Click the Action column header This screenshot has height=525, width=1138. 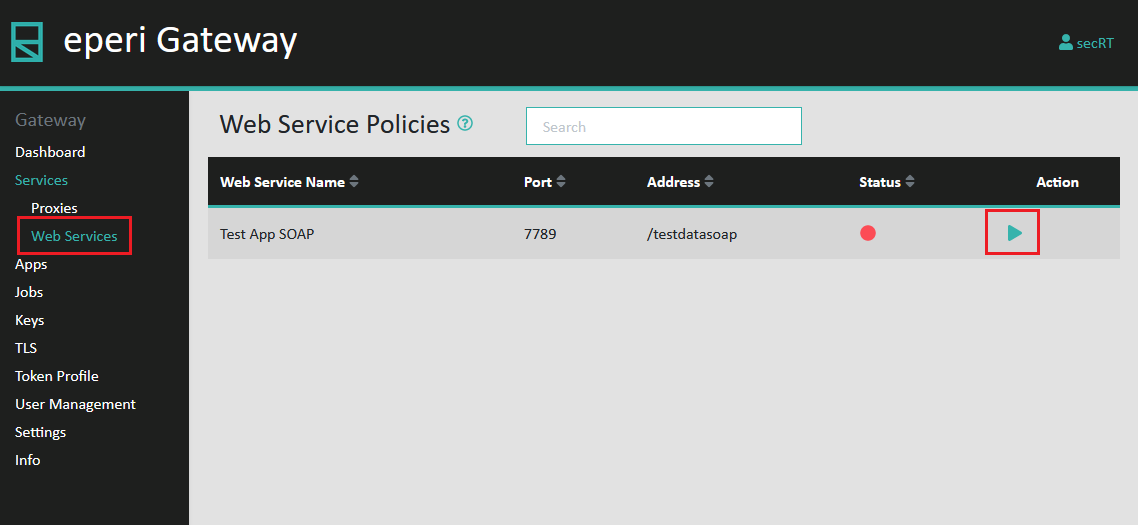click(1057, 182)
